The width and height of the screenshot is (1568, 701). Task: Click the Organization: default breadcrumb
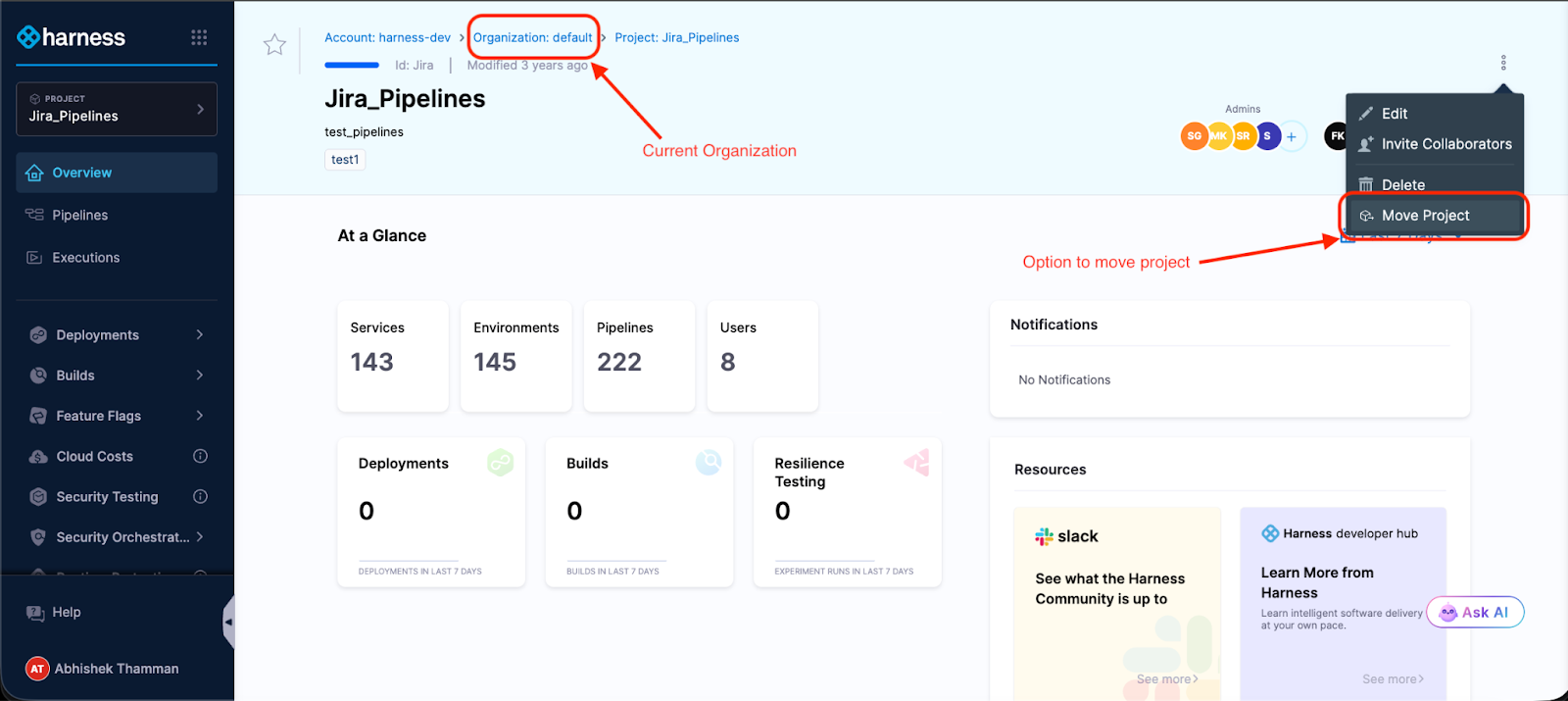pos(533,37)
